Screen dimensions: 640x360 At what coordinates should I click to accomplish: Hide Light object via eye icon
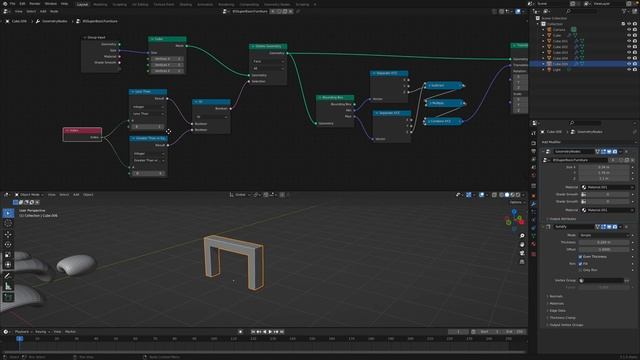coord(629,70)
